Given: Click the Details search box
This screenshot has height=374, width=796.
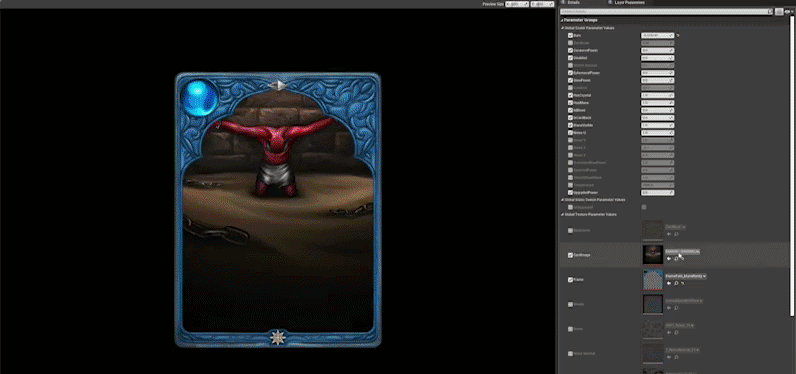Looking at the screenshot, I should (x=667, y=11).
